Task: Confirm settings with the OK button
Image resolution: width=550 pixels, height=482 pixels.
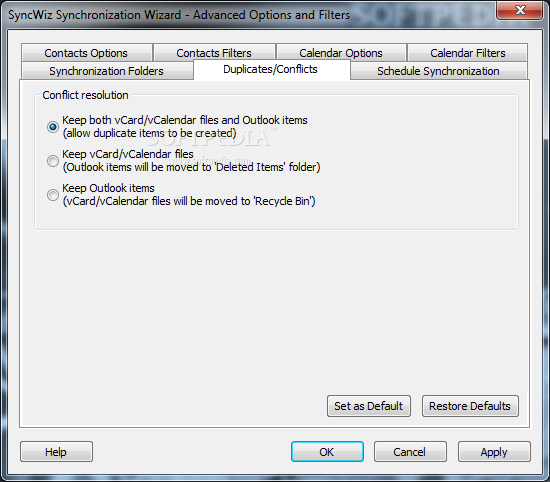Action: point(327,452)
